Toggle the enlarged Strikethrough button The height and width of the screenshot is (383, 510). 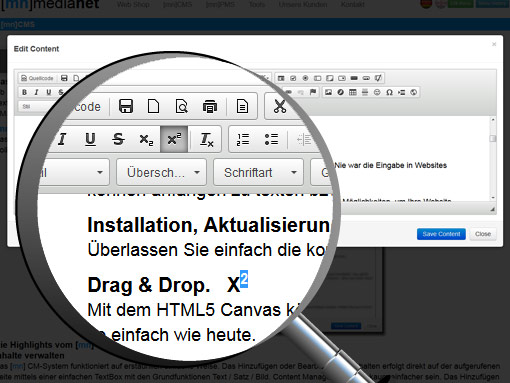[x=118, y=139]
